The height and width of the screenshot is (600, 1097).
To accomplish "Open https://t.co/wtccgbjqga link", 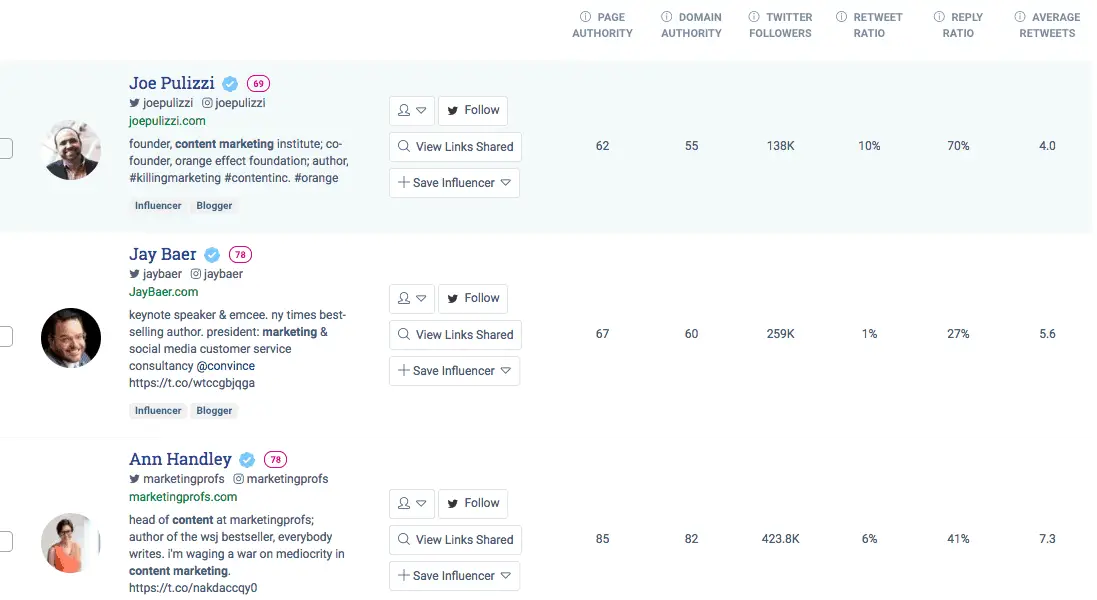I will click(192, 383).
